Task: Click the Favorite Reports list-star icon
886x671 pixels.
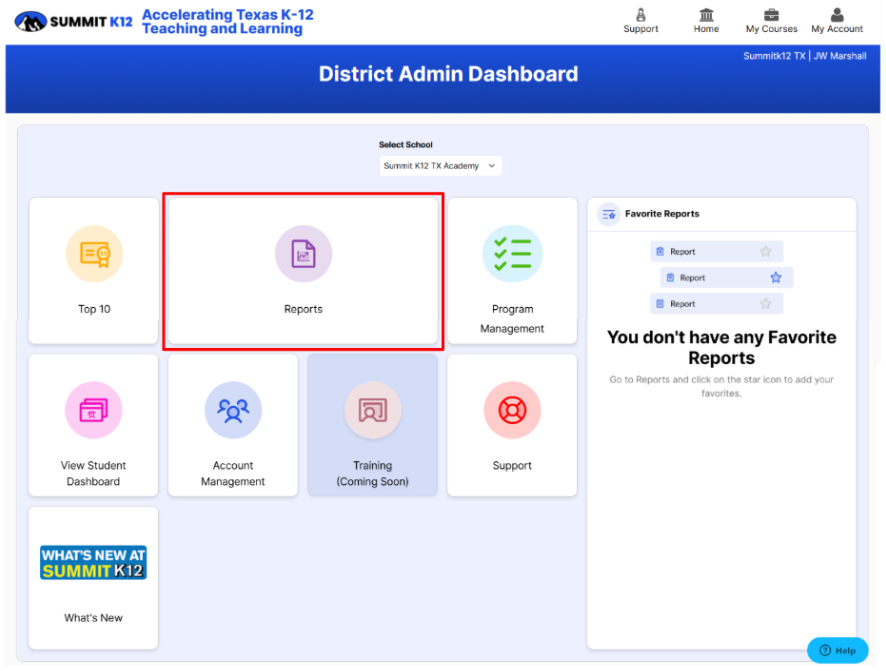Action: coord(609,214)
